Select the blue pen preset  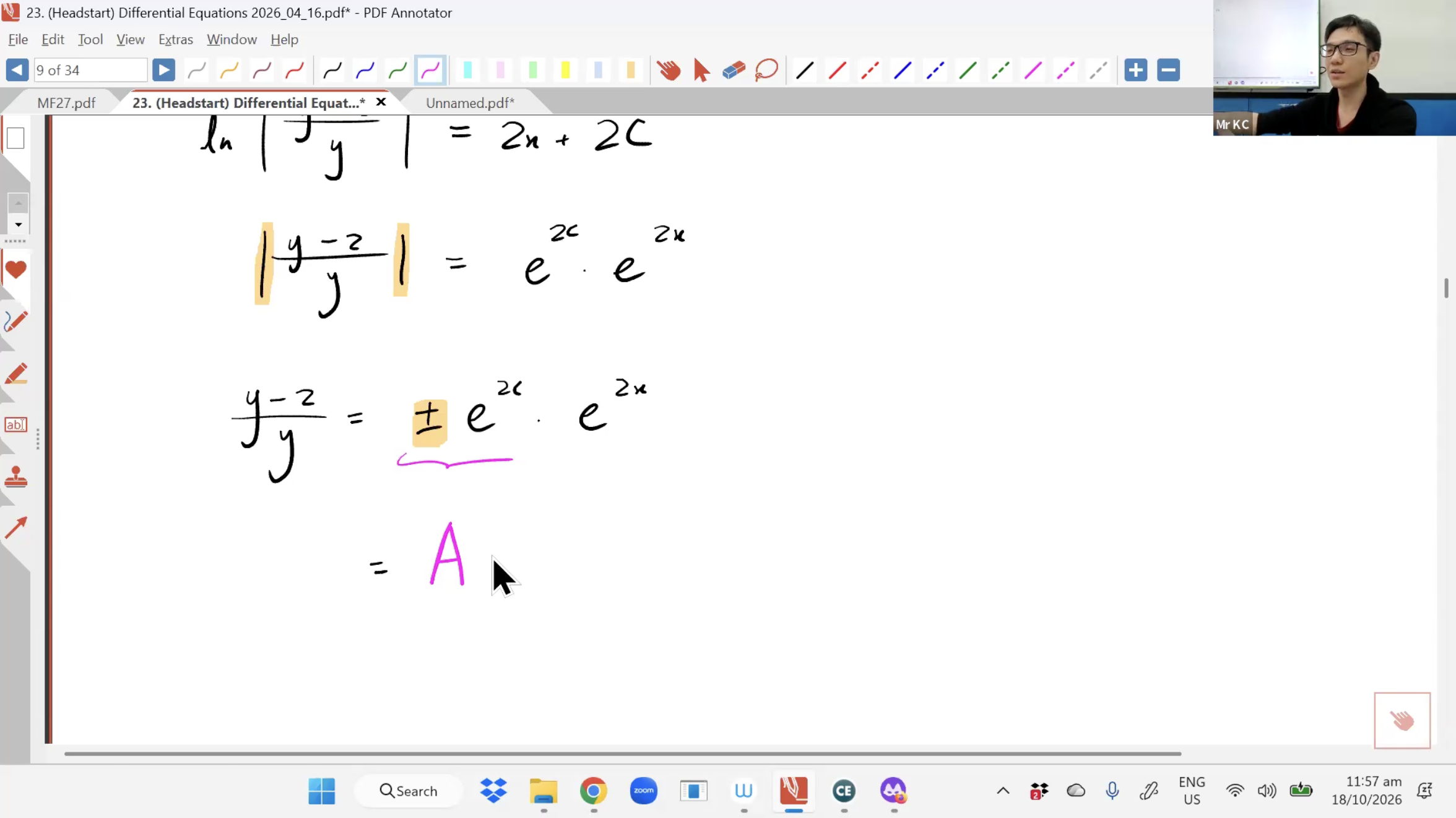click(x=365, y=70)
